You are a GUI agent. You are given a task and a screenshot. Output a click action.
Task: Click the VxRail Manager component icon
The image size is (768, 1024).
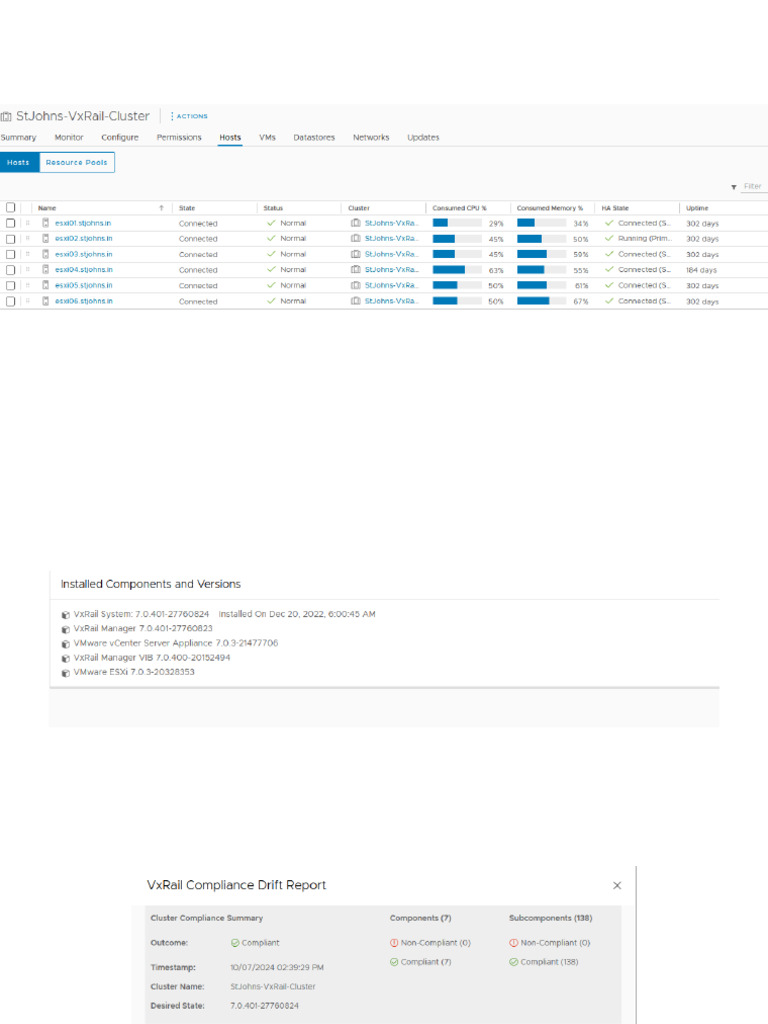[x=66, y=628]
